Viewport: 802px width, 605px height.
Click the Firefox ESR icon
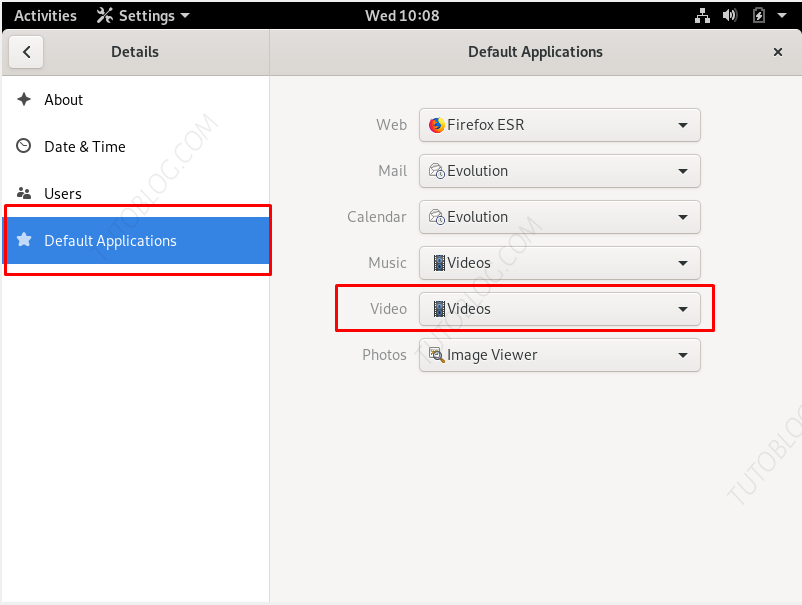click(437, 125)
